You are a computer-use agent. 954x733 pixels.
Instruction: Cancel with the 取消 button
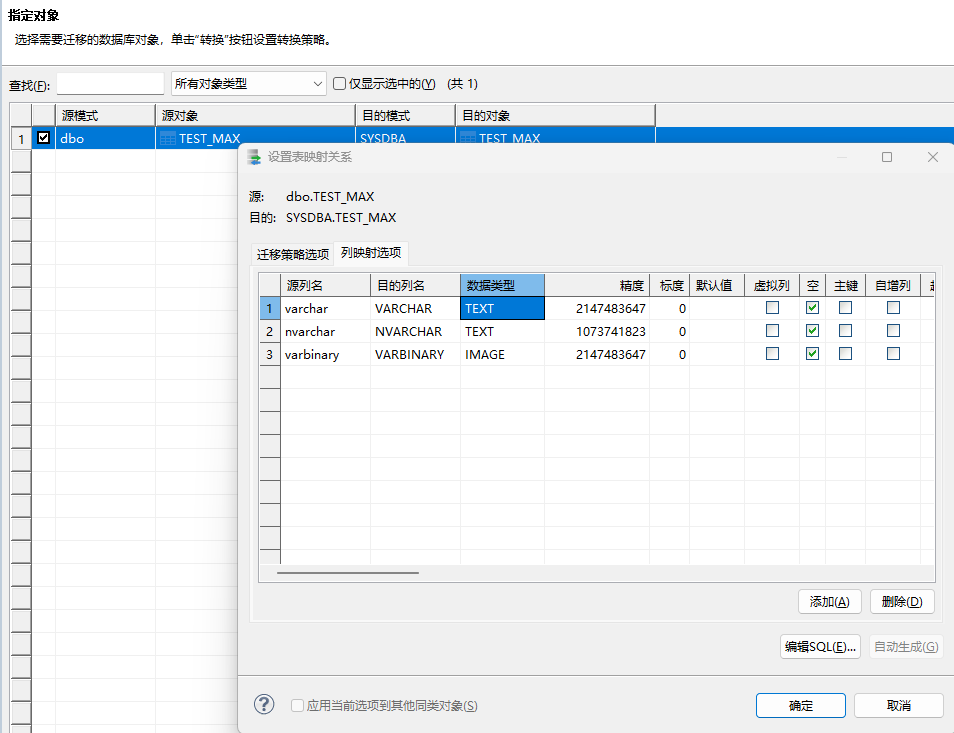click(x=899, y=706)
